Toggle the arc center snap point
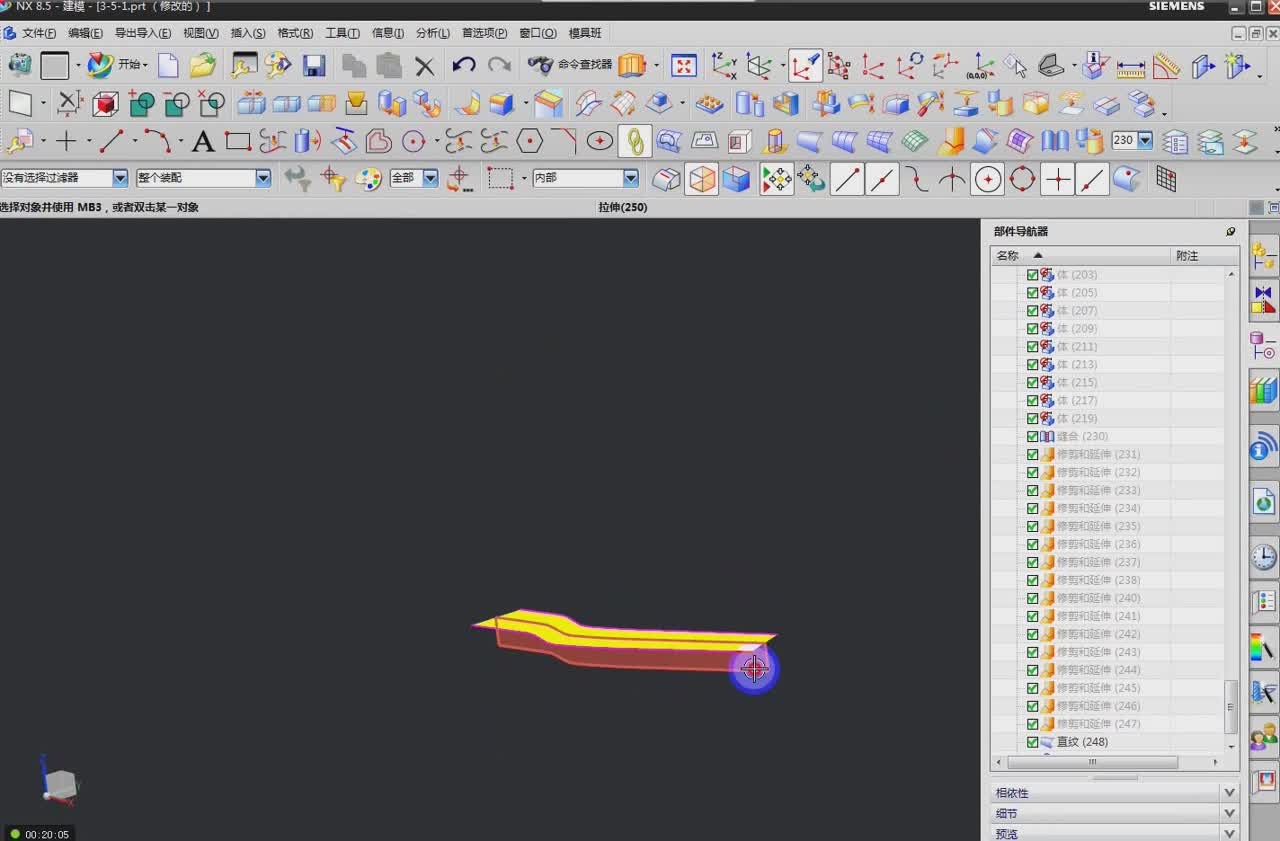This screenshot has width=1280, height=841. (988, 179)
